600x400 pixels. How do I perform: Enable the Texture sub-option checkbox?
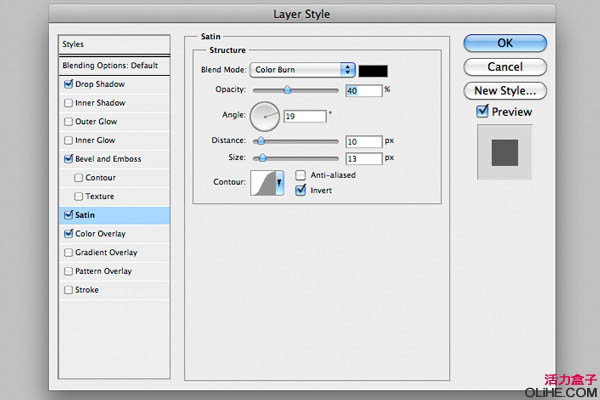point(78,196)
